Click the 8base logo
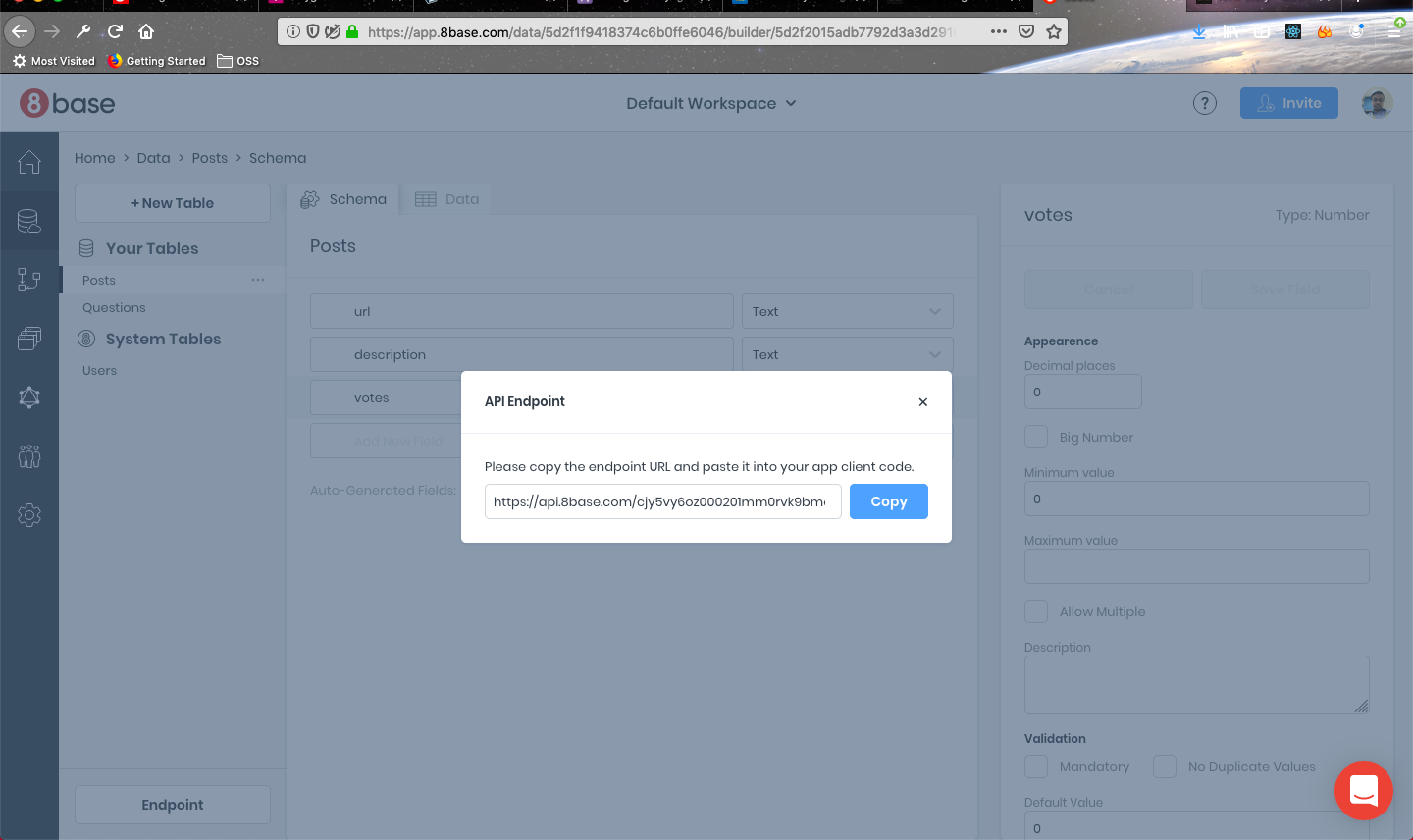Image resolution: width=1413 pixels, height=840 pixels. 68,103
